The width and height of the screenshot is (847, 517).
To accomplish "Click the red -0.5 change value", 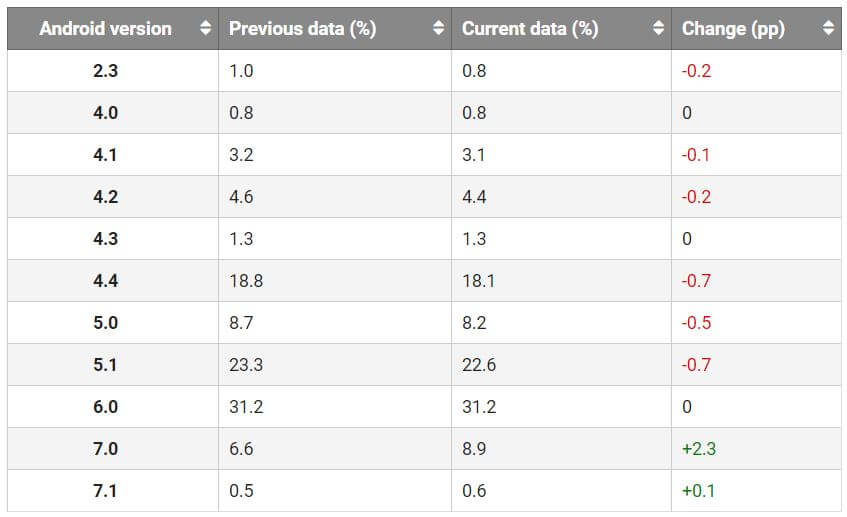I will (x=696, y=323).
